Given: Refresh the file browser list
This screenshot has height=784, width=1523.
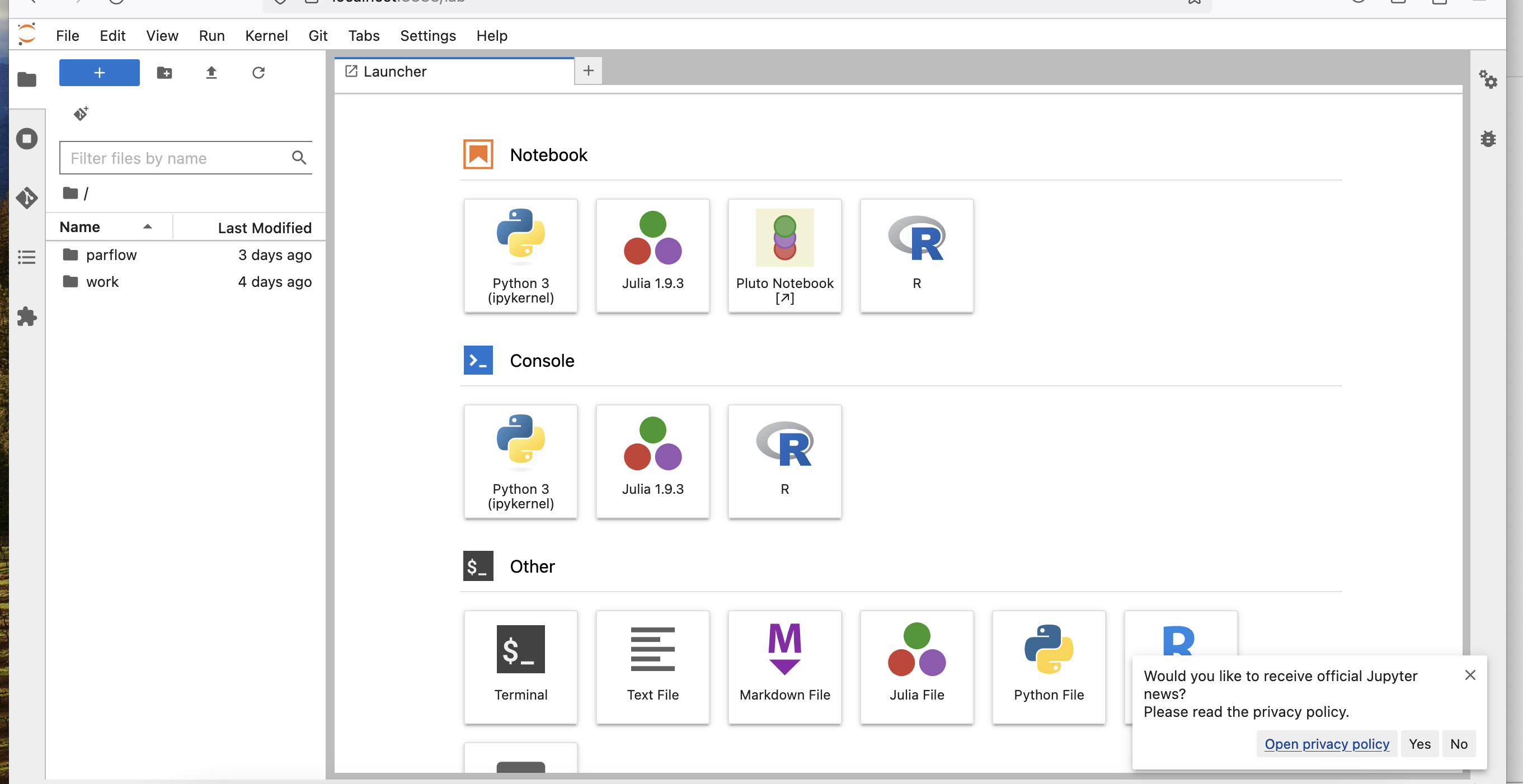Looking at the screenshot, I should tap(258, 73).
